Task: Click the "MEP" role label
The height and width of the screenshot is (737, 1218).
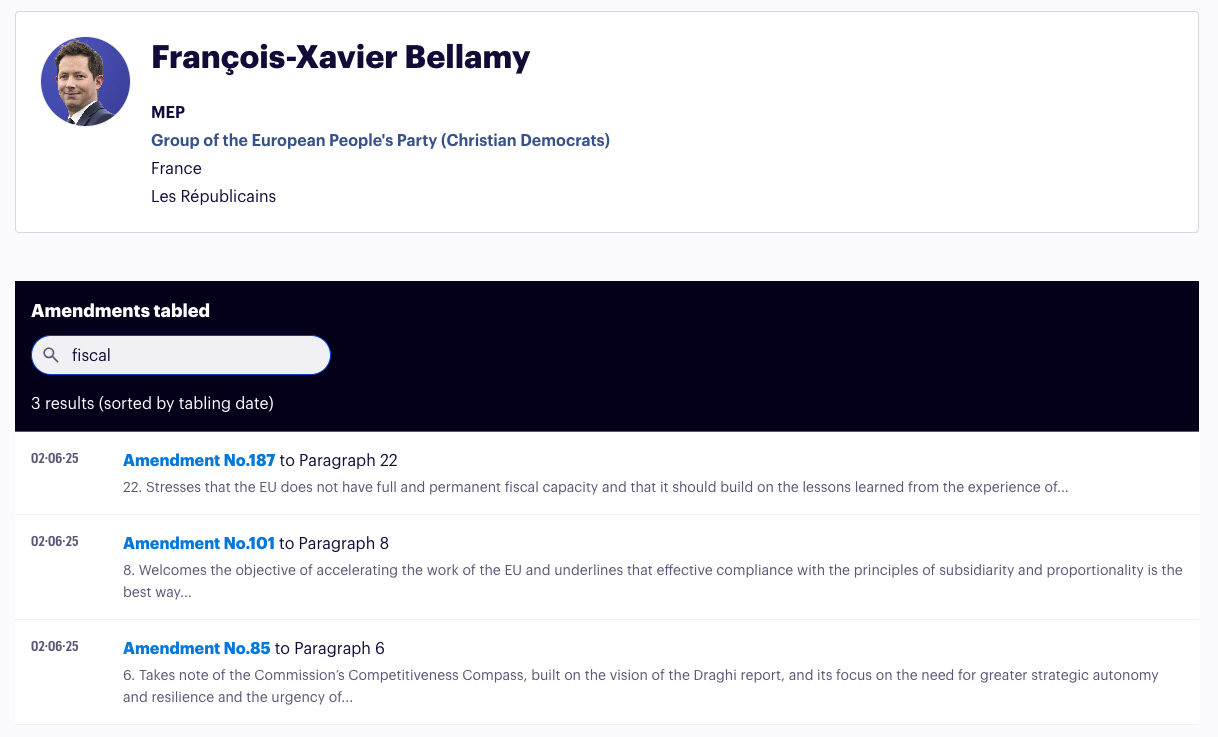Action: [x=168, y=112]
